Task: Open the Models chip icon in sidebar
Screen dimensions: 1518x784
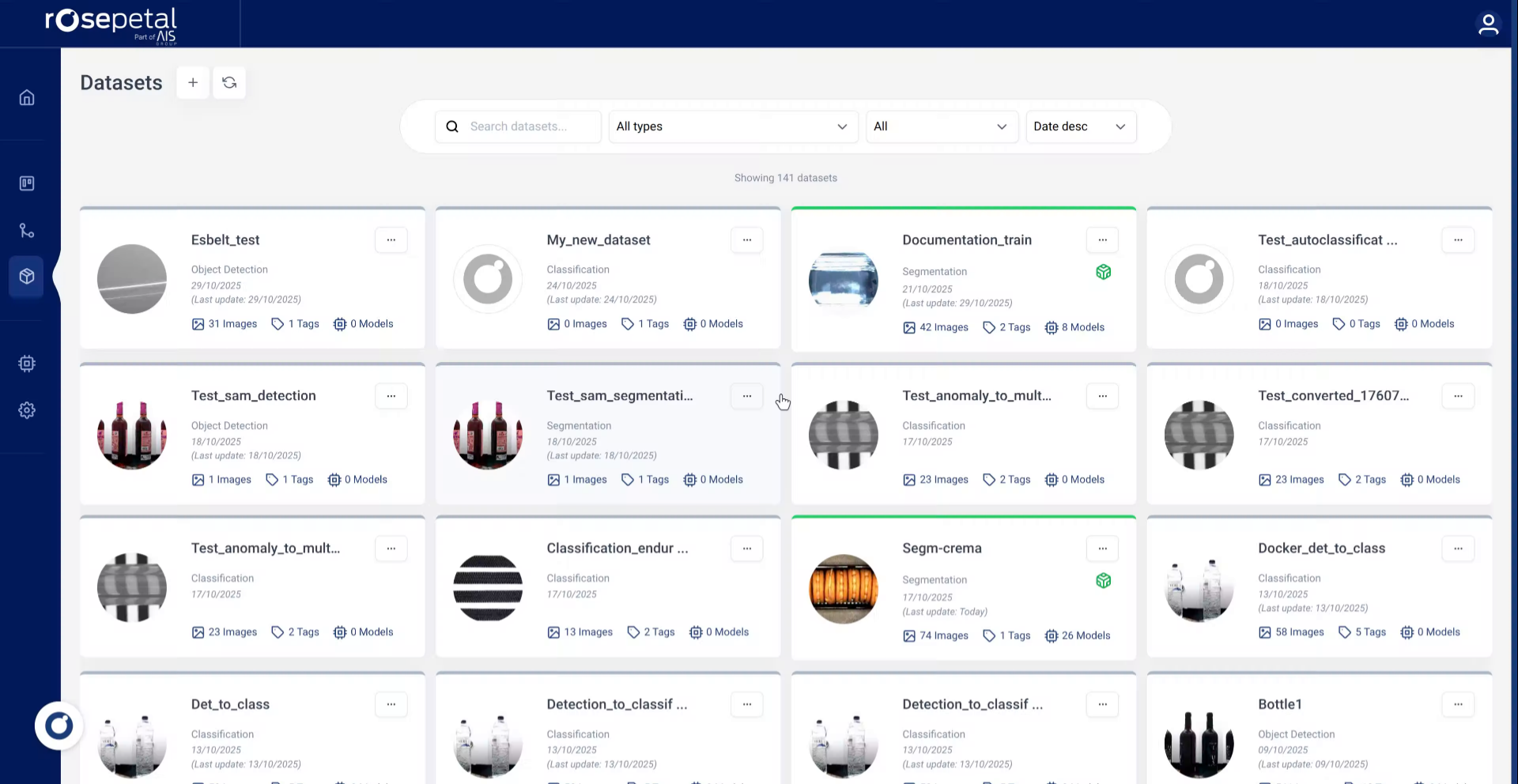Action: 27,364
